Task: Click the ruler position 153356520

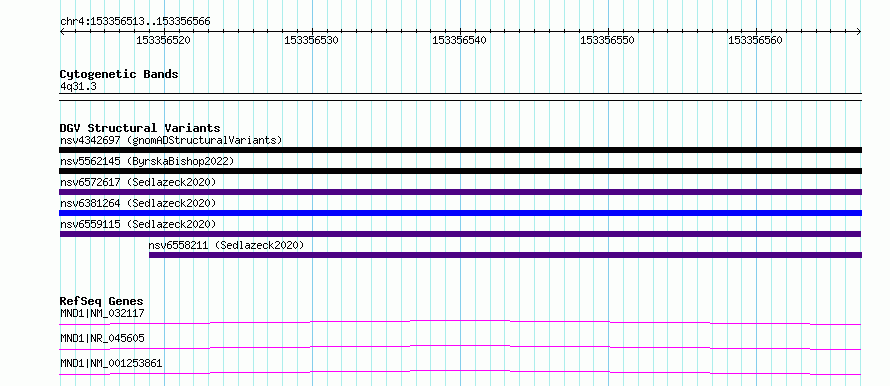Action: pyautogui.click(x=163, y=40)
